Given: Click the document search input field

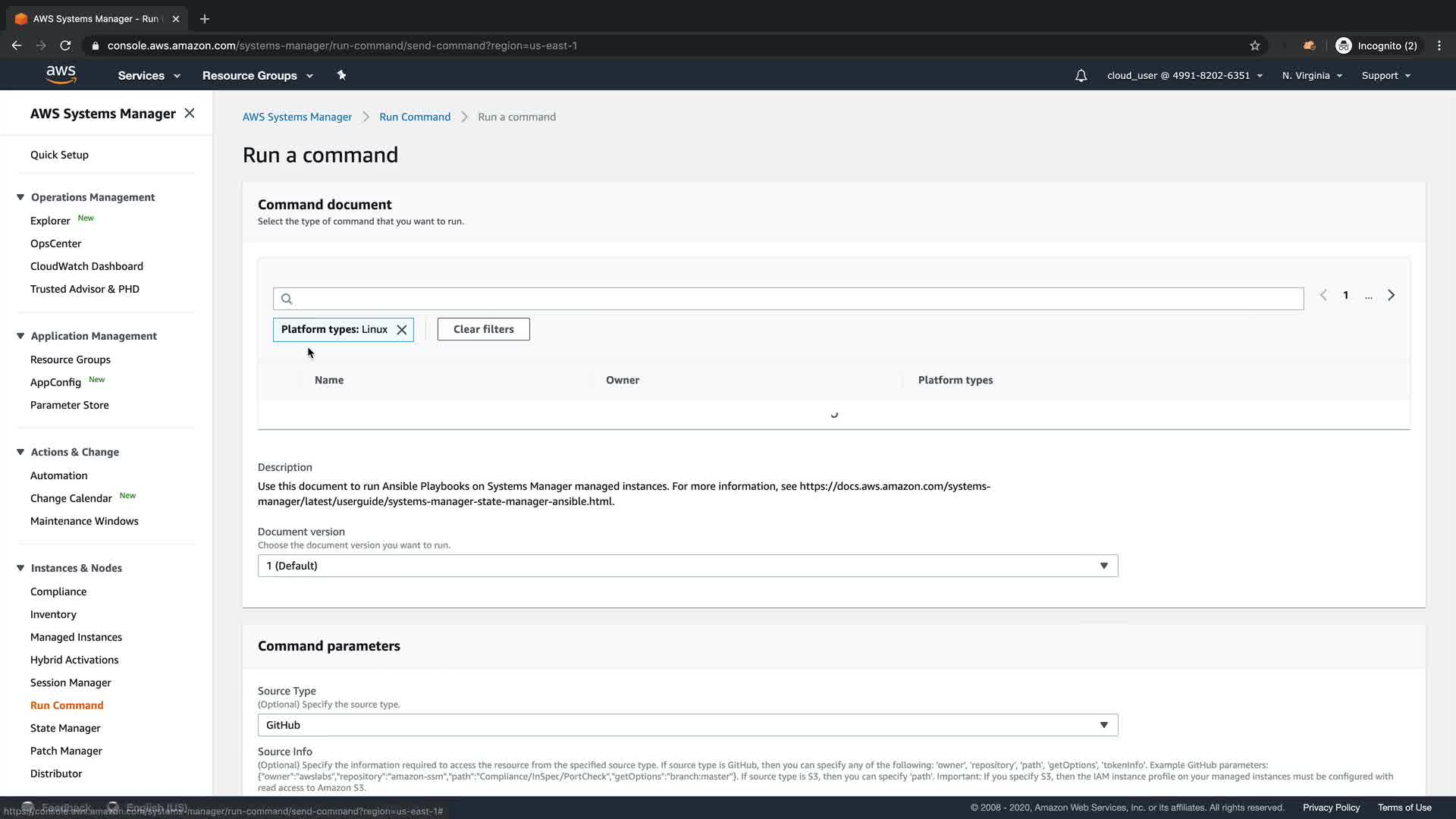Looking at the screenshot, I should pos(789,299).
